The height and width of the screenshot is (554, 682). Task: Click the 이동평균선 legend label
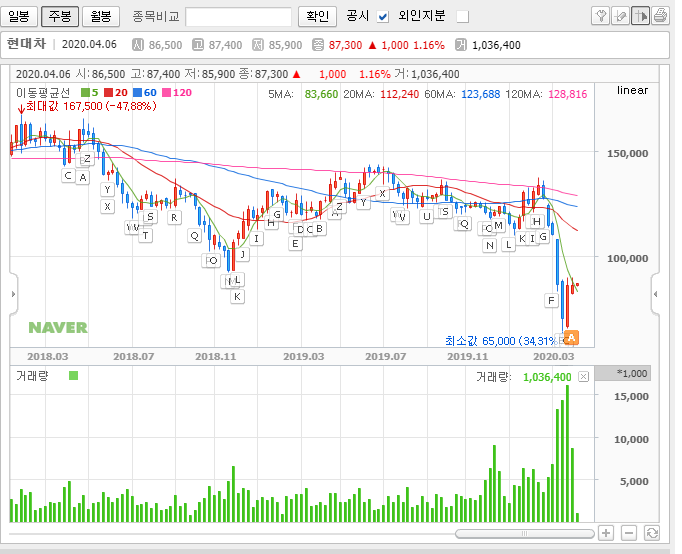pyautogui.click(x=43, y=93)
